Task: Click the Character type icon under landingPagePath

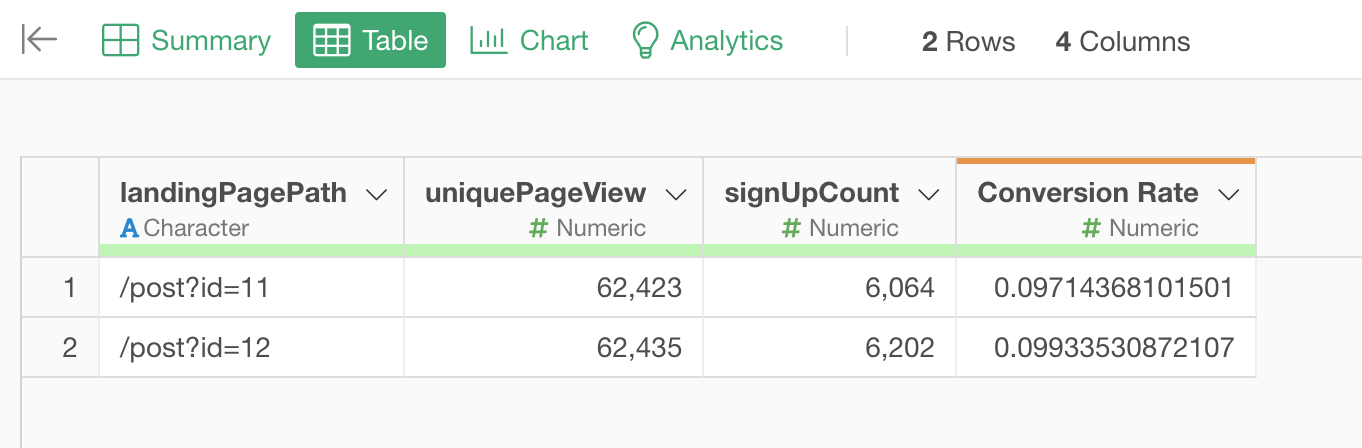Action: pos(129,228)
